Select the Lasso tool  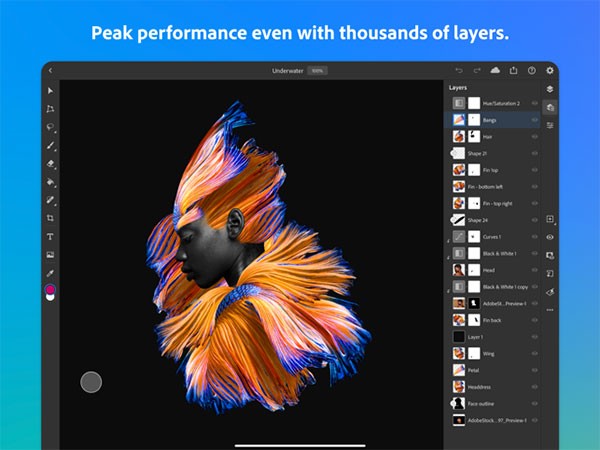(x=50, y=127)
